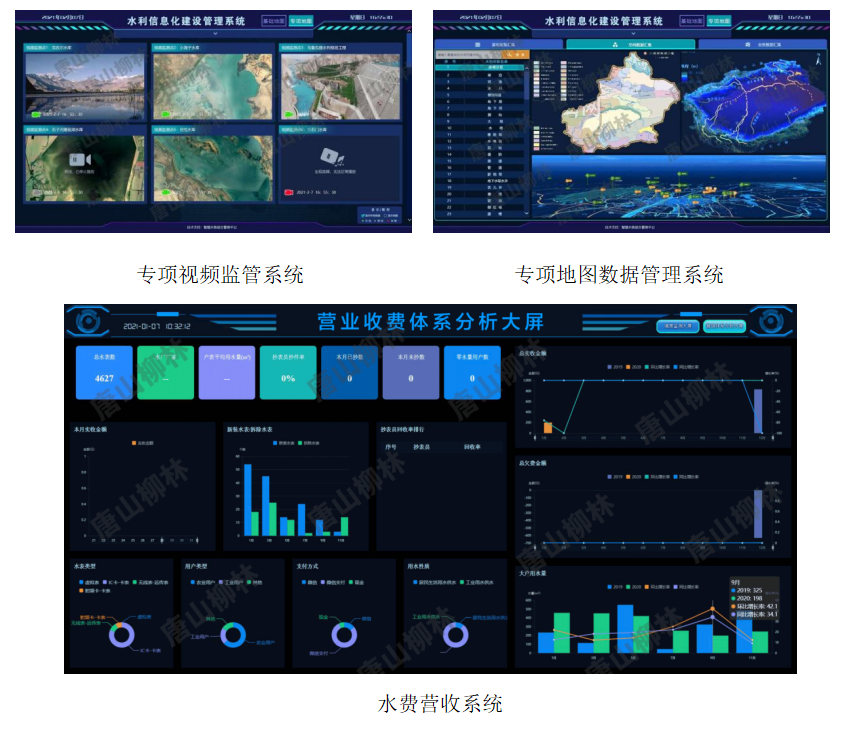Click 基础地图 button in video monitoring system
851x731 pixels.
[x=272, y=20]
